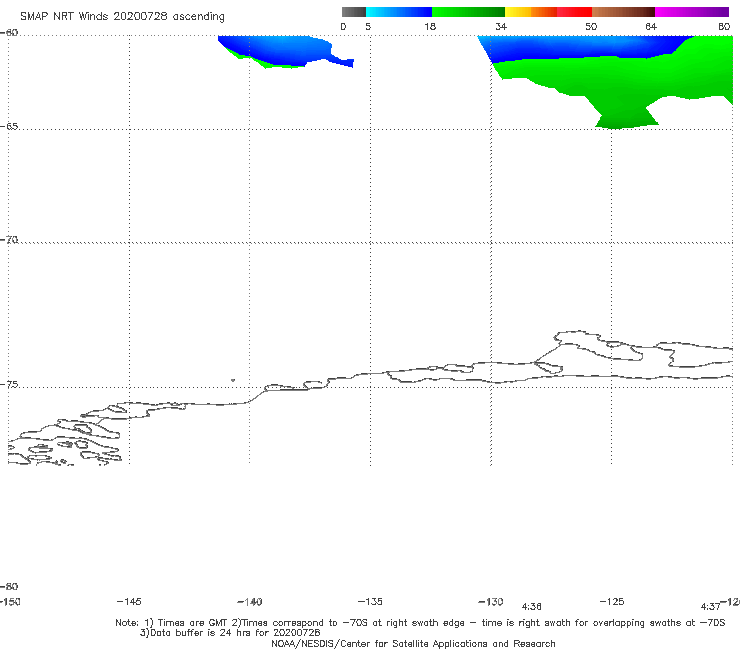Click the '-80' latitude axis label
Image resolution: width=740 pixels, height=650 pixels.
coord(9,586)
